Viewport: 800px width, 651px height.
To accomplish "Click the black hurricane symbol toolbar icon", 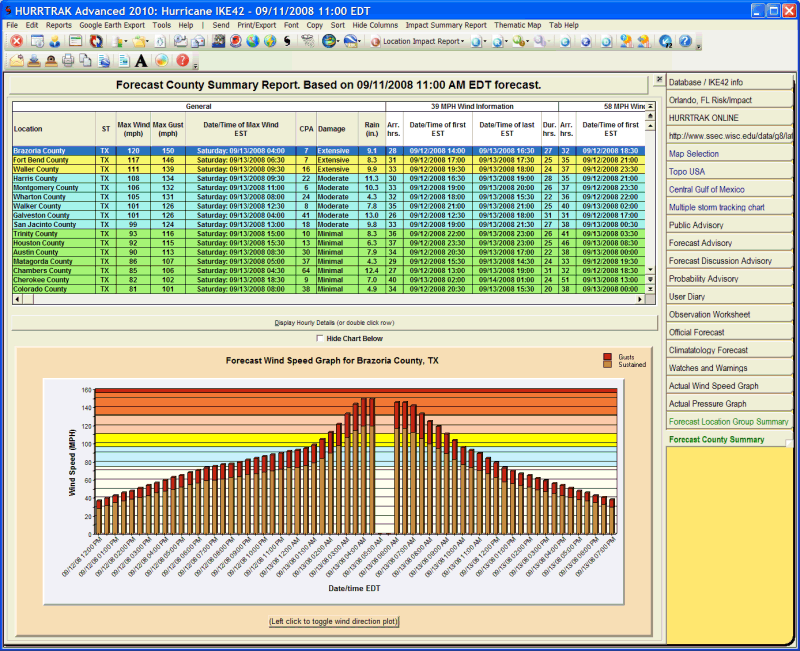I will click(288, 42).
